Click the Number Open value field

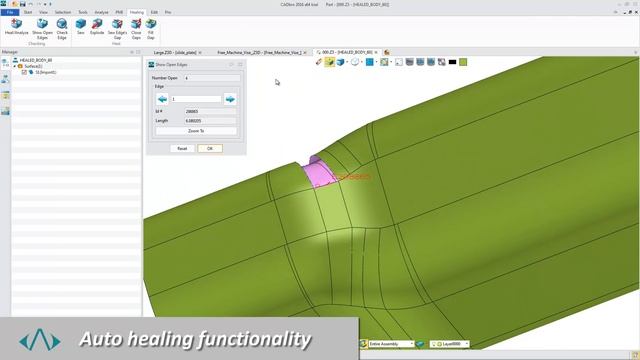pos(212,78)
